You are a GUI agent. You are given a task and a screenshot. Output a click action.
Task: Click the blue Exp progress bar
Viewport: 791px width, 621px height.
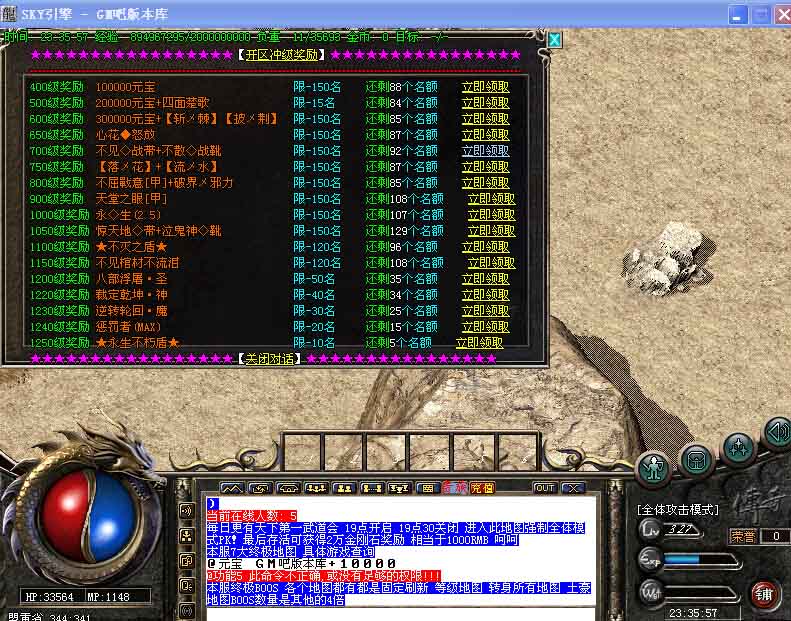pyautogui.click(x=683, y=559)
